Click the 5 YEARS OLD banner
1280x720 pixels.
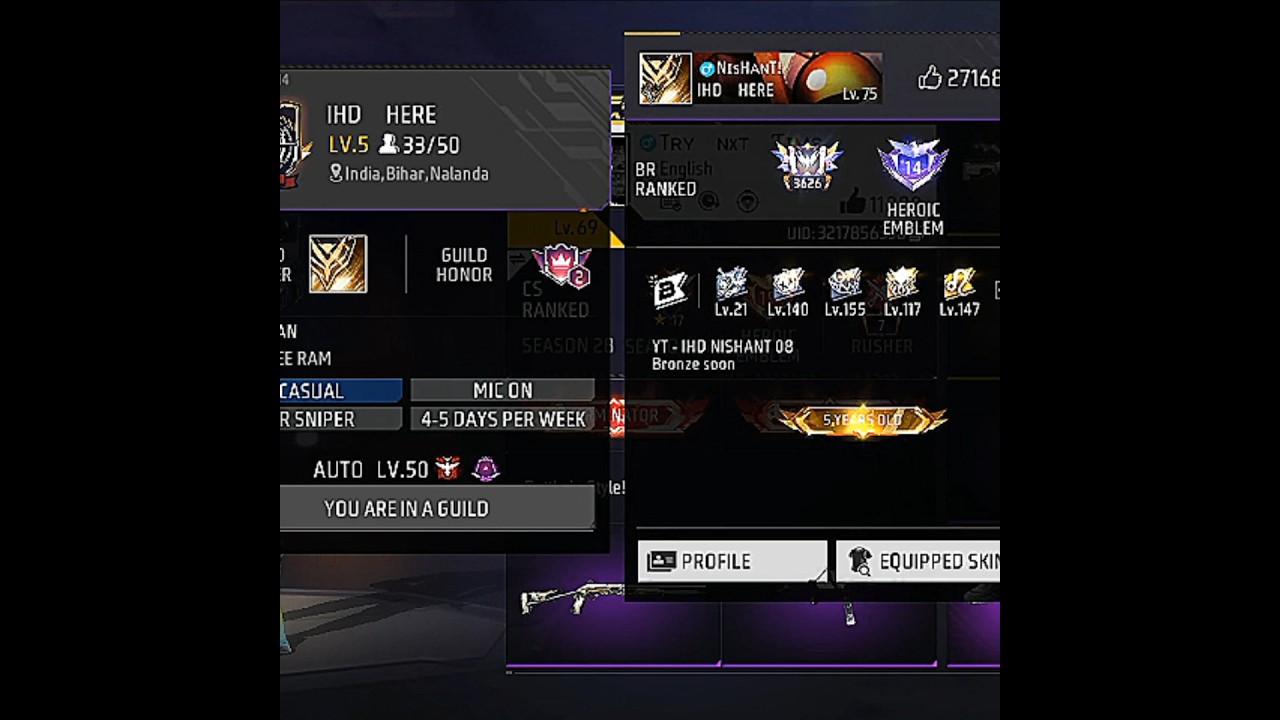[861, 420]
